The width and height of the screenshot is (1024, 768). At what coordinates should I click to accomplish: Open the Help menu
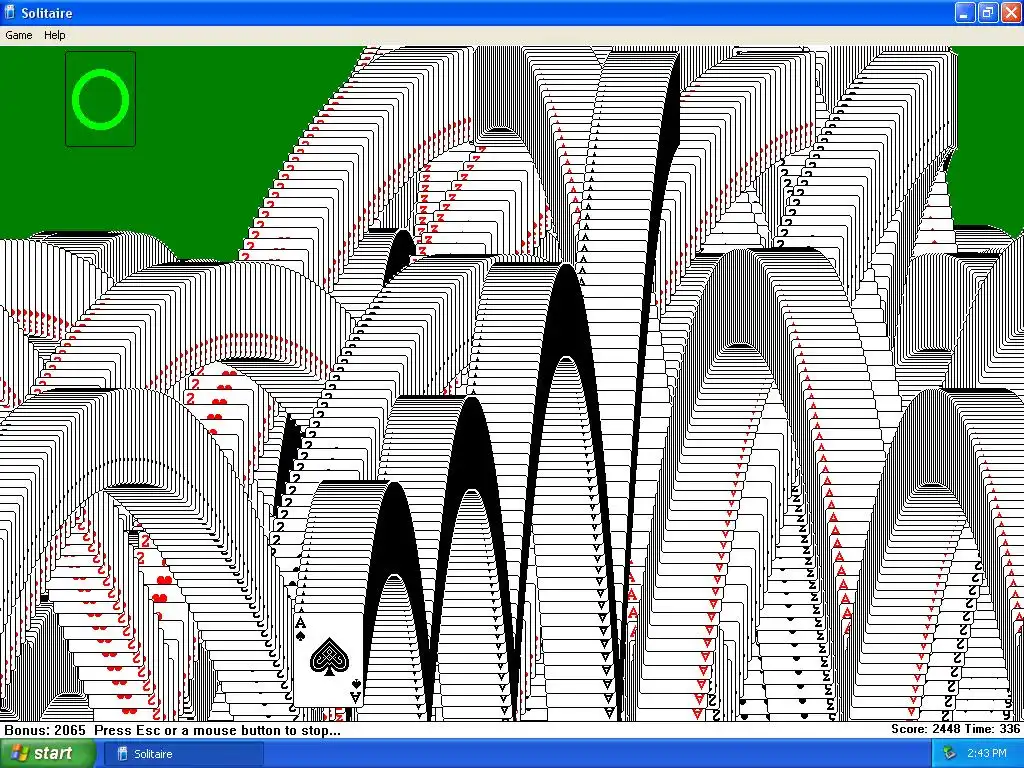(54, 35)
